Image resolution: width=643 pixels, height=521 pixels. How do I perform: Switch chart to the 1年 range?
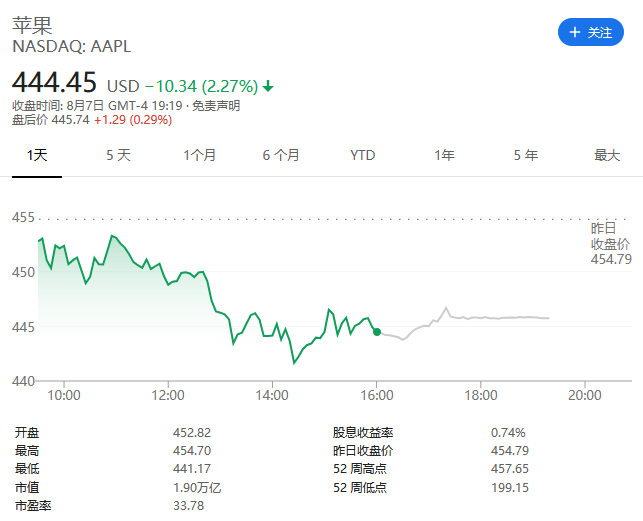tap(444, 155)
